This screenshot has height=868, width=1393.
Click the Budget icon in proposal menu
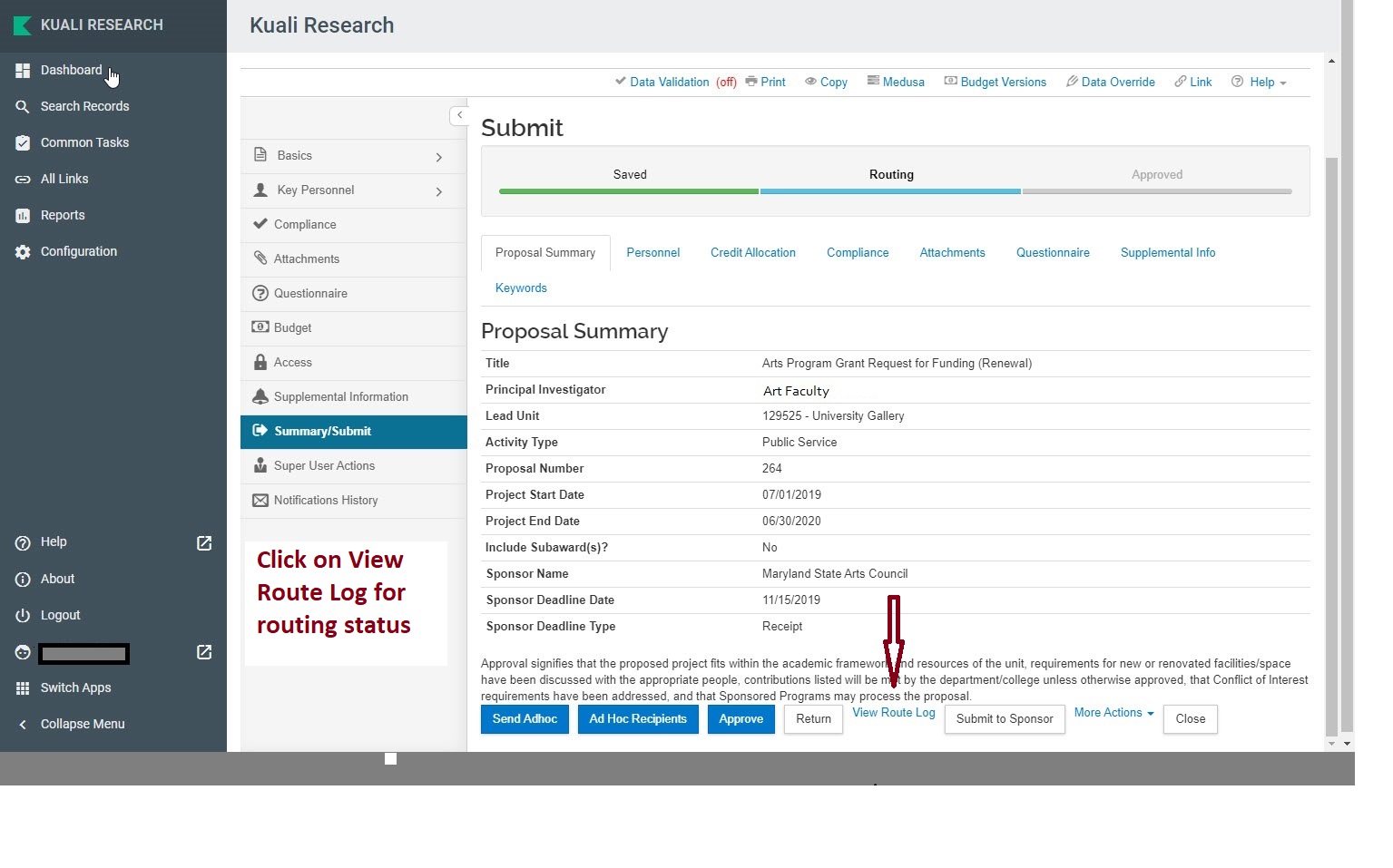click(x=260, y=327)
